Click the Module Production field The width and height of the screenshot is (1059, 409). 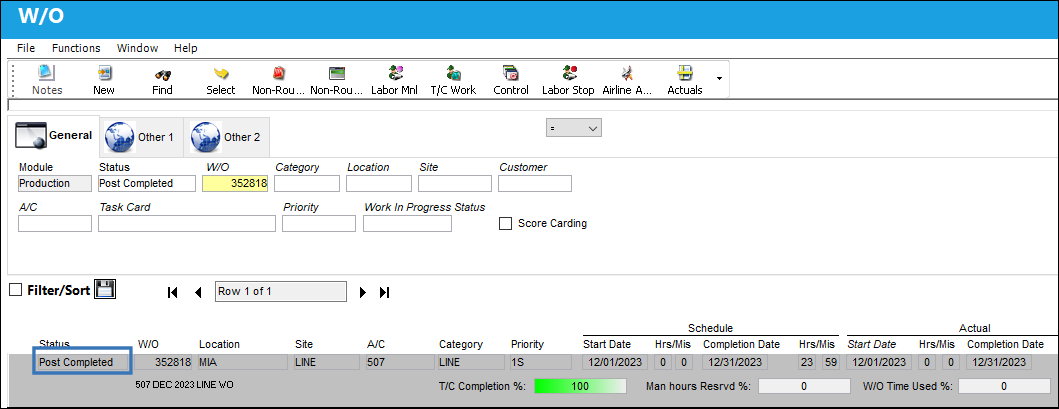pyautogui.click(x=55, y=184)
